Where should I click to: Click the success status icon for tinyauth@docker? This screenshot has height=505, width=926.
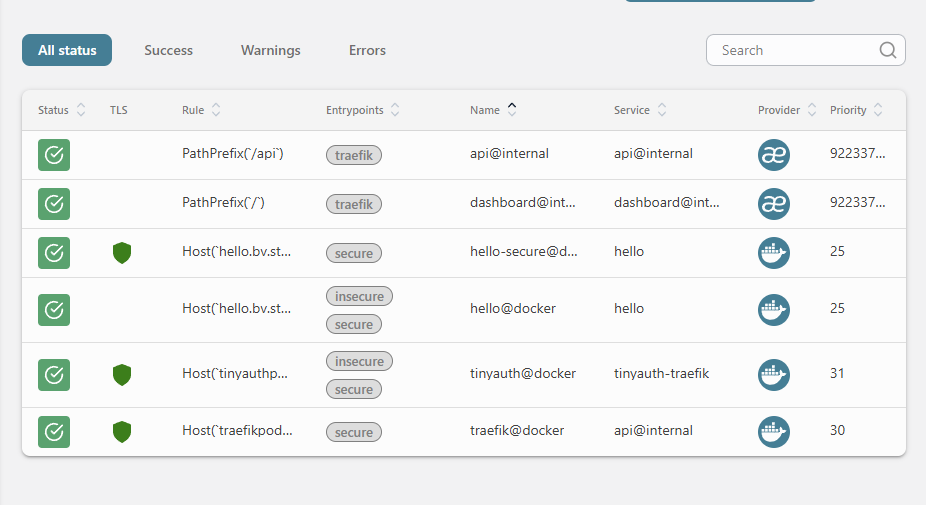(x=54, y=375)
